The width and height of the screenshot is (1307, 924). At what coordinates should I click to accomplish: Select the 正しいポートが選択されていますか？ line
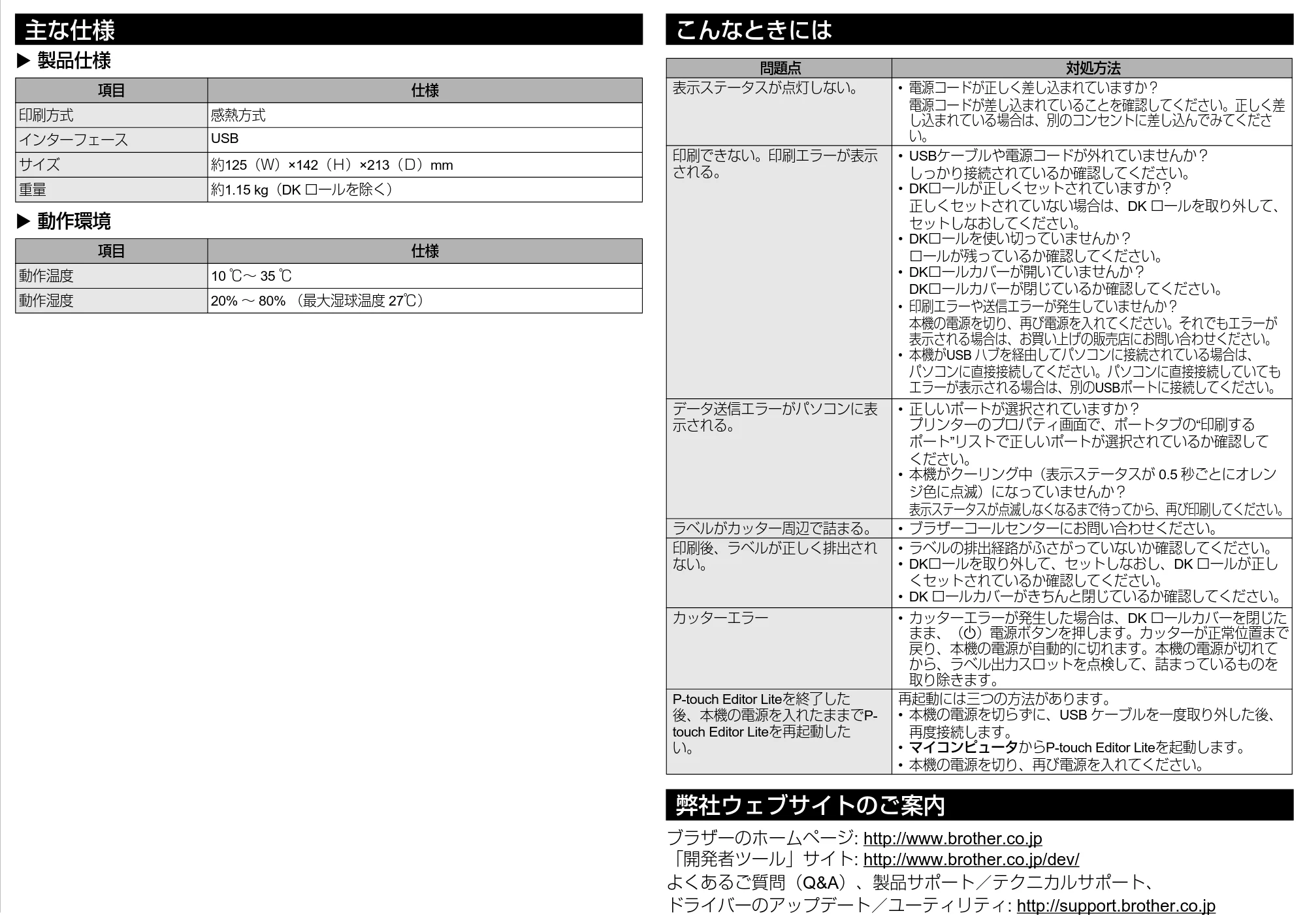click(x=1024, y=409)
